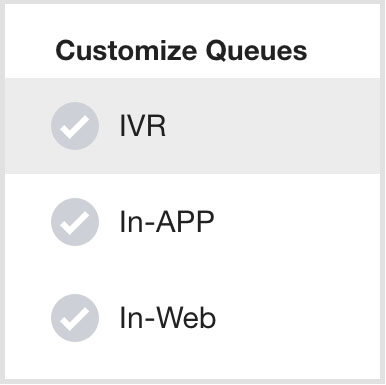Deselect IVR in Customize Queues list
The height and width of the screenshot is (385, 386).
tap(75, 126)
